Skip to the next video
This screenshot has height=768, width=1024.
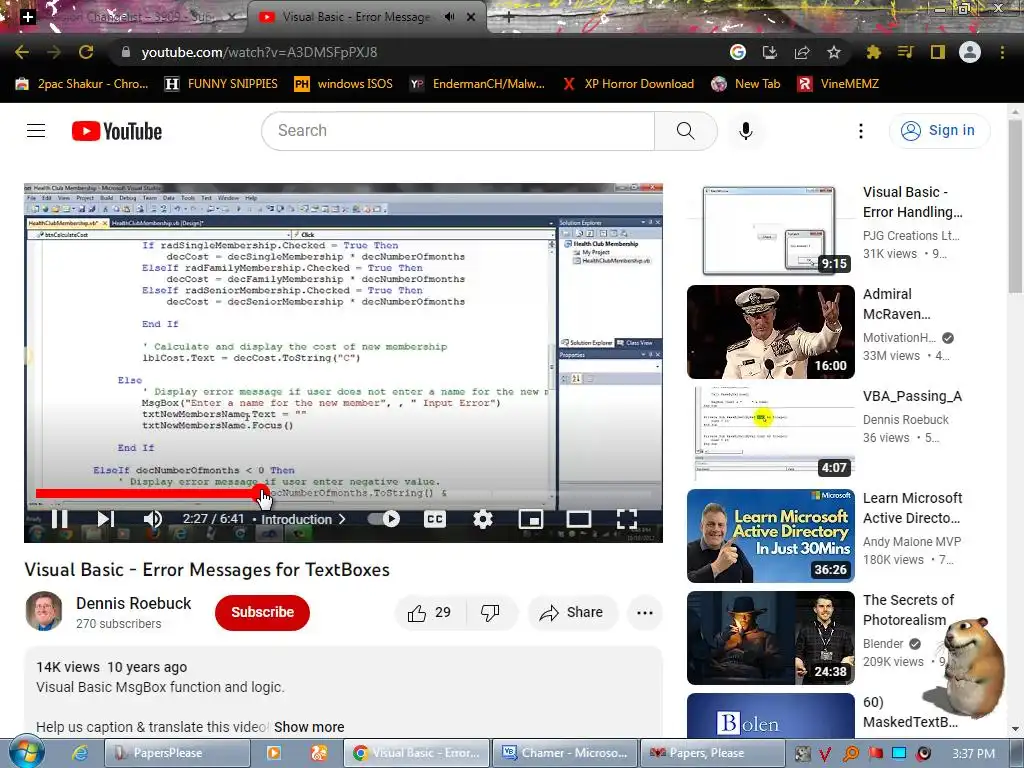tap(106, 519)
